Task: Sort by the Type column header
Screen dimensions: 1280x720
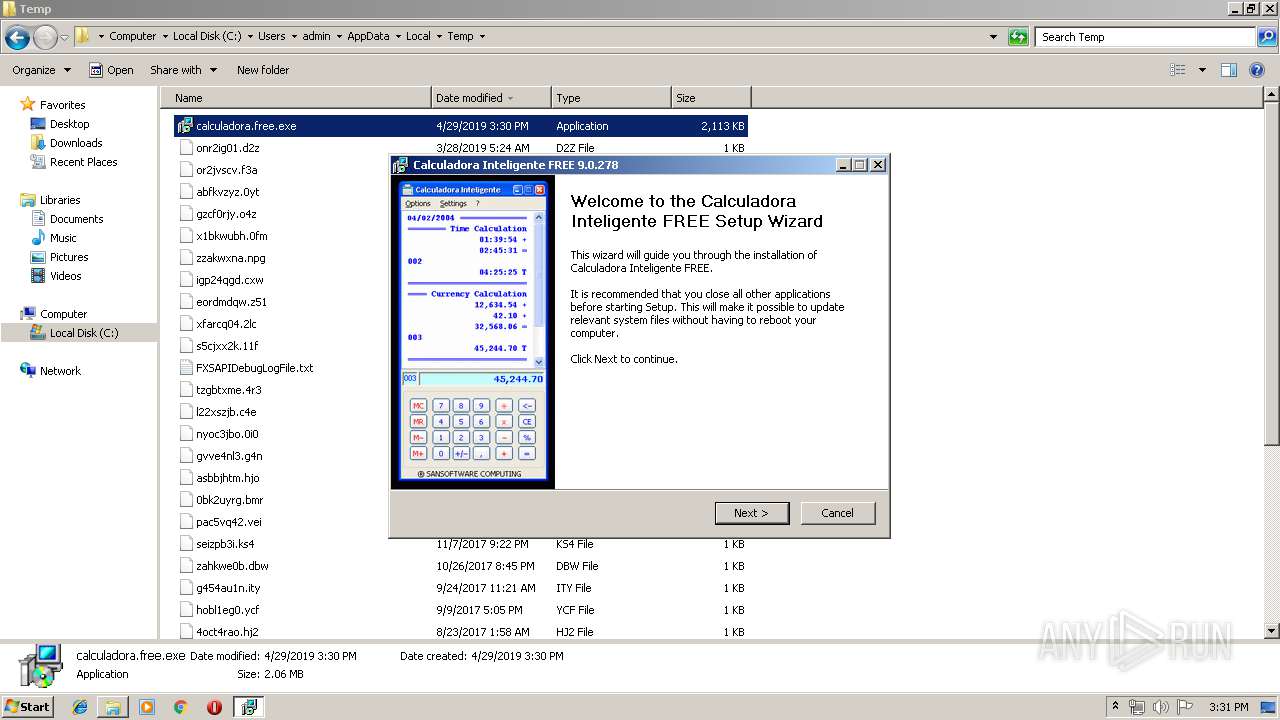Action: click(611, 98)
